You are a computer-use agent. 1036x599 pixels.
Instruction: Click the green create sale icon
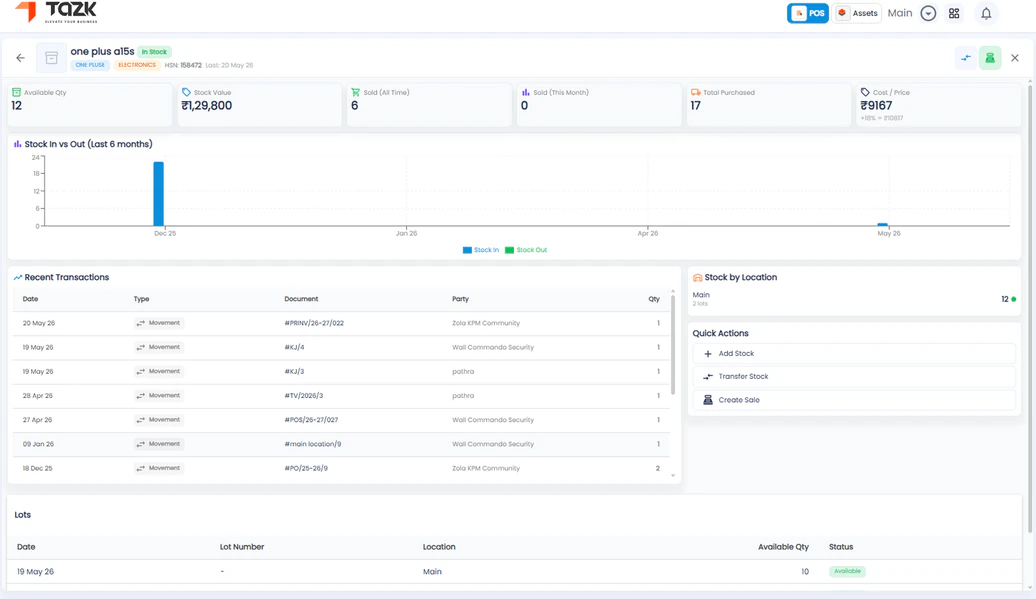pyautogui.click(x=990, y=58)
